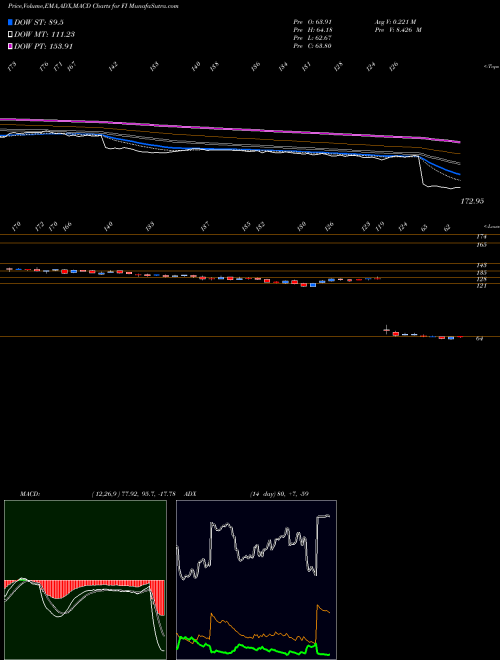Click the 'Pre C: 63.80' close value

[313, 46]
